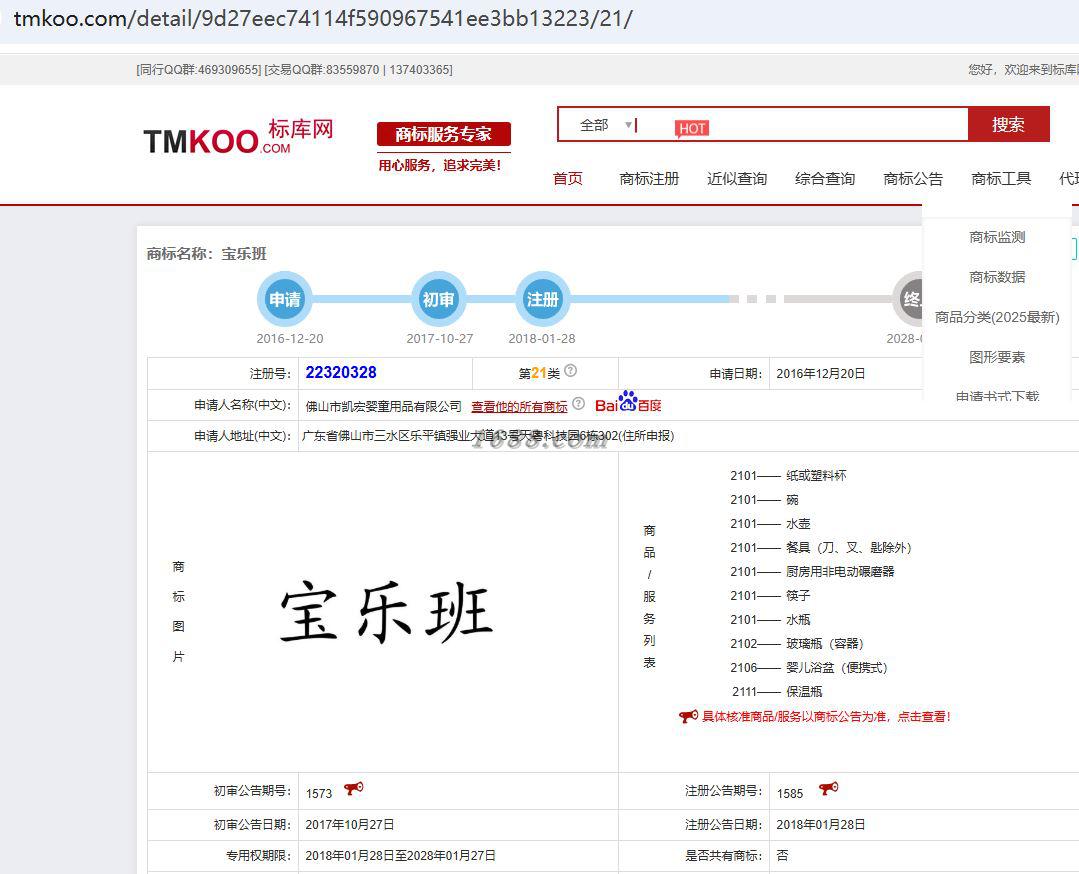Click the 宝乐班 trademark image

click(386, 612)
